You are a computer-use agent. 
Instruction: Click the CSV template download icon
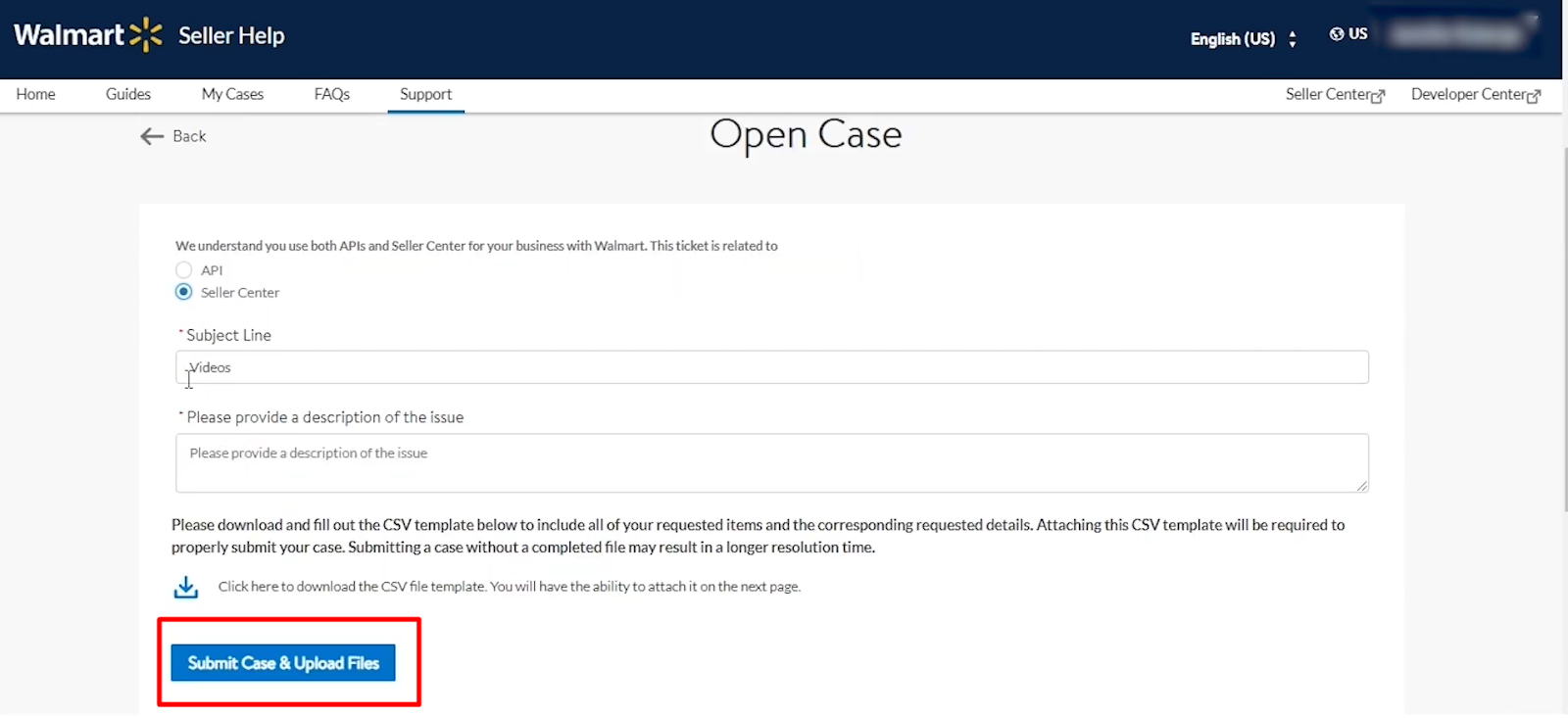186,587
